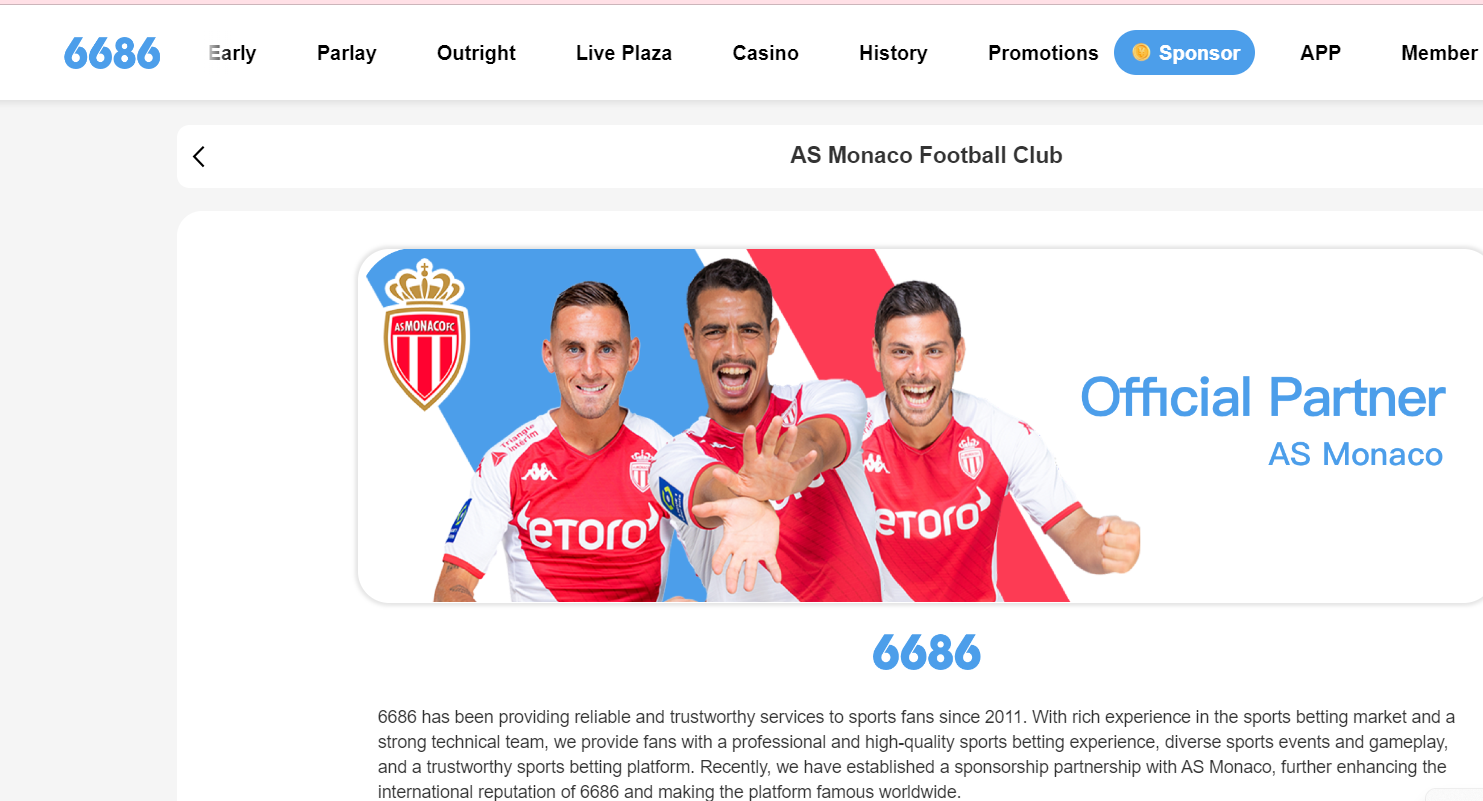Image resolution: width=1483 pixels, height=801 pixels.
Task: Click the trophy icon in Sponsor button
Action: [x=1140, y=52]
